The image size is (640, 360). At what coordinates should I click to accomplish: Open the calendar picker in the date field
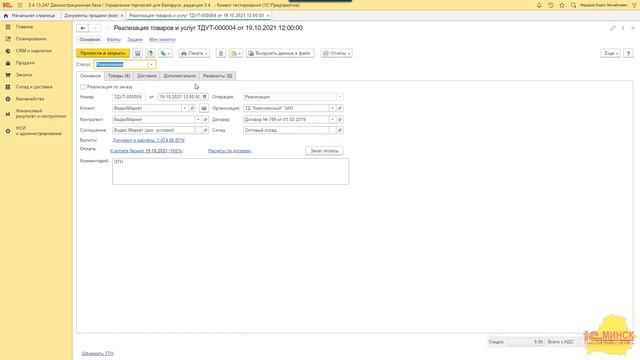[x=205, y=97]
